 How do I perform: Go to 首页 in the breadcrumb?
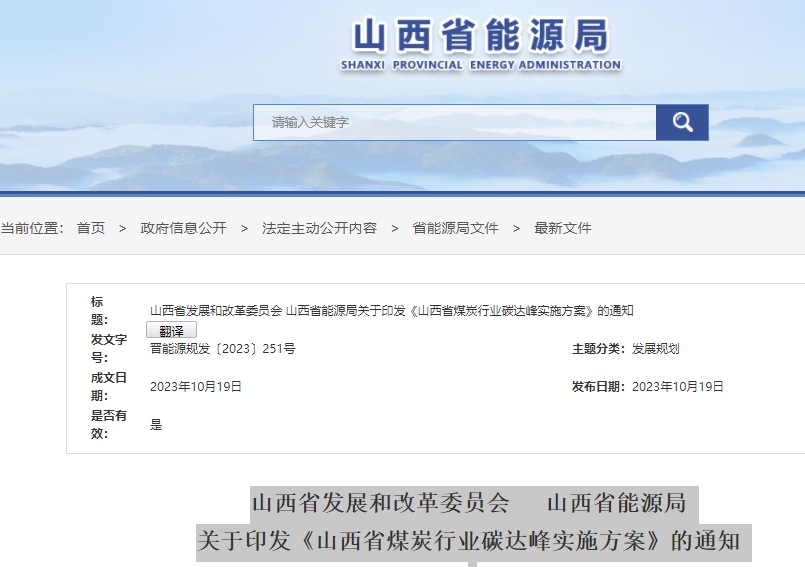coord(91,228)
